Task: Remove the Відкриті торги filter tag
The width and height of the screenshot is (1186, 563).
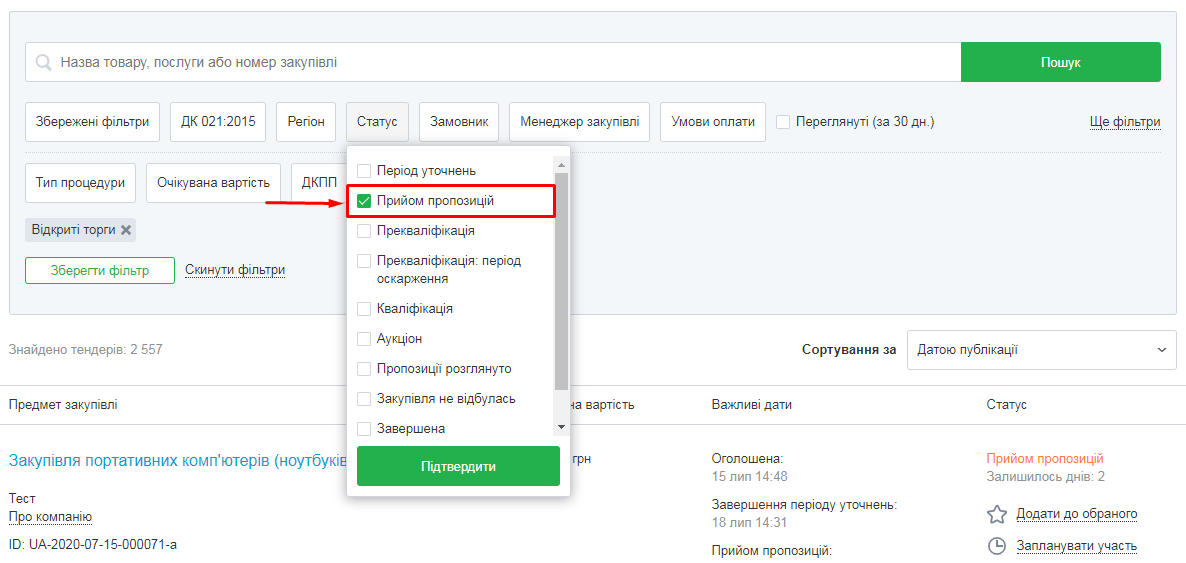Action: pos(126,230)
